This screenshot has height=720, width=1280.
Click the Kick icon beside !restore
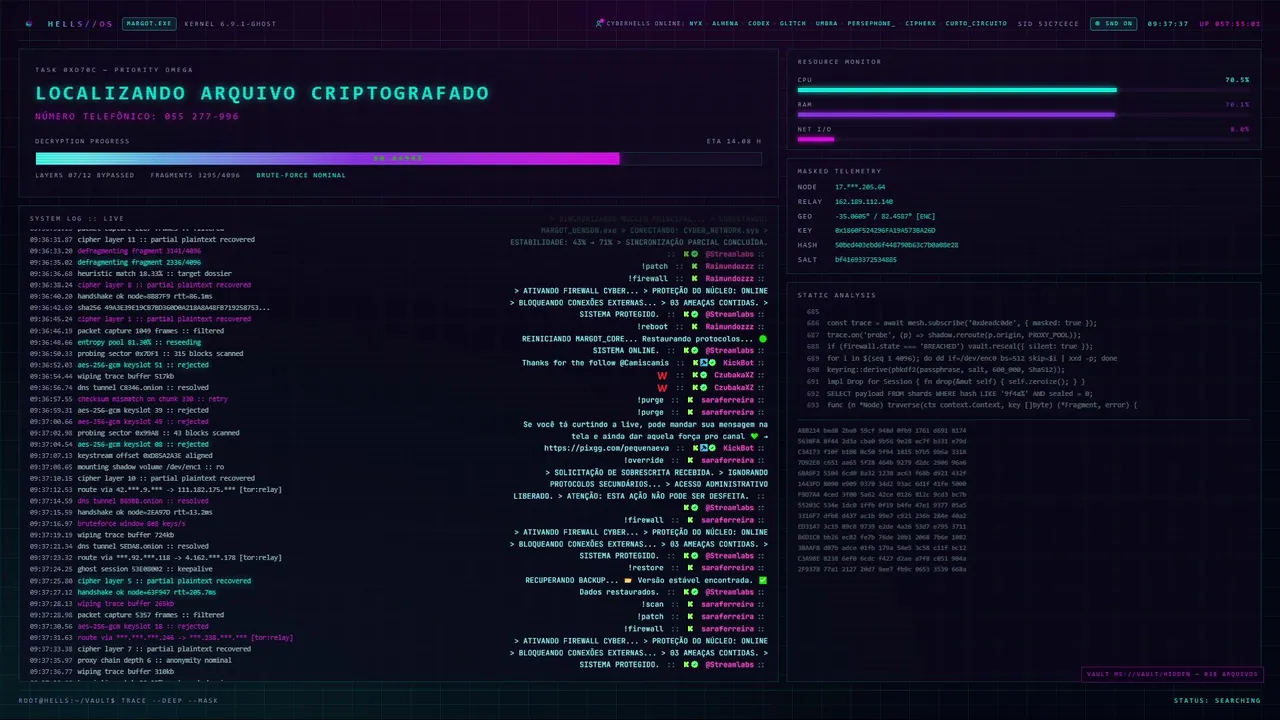pyautogui.click(x=692, y=568)
